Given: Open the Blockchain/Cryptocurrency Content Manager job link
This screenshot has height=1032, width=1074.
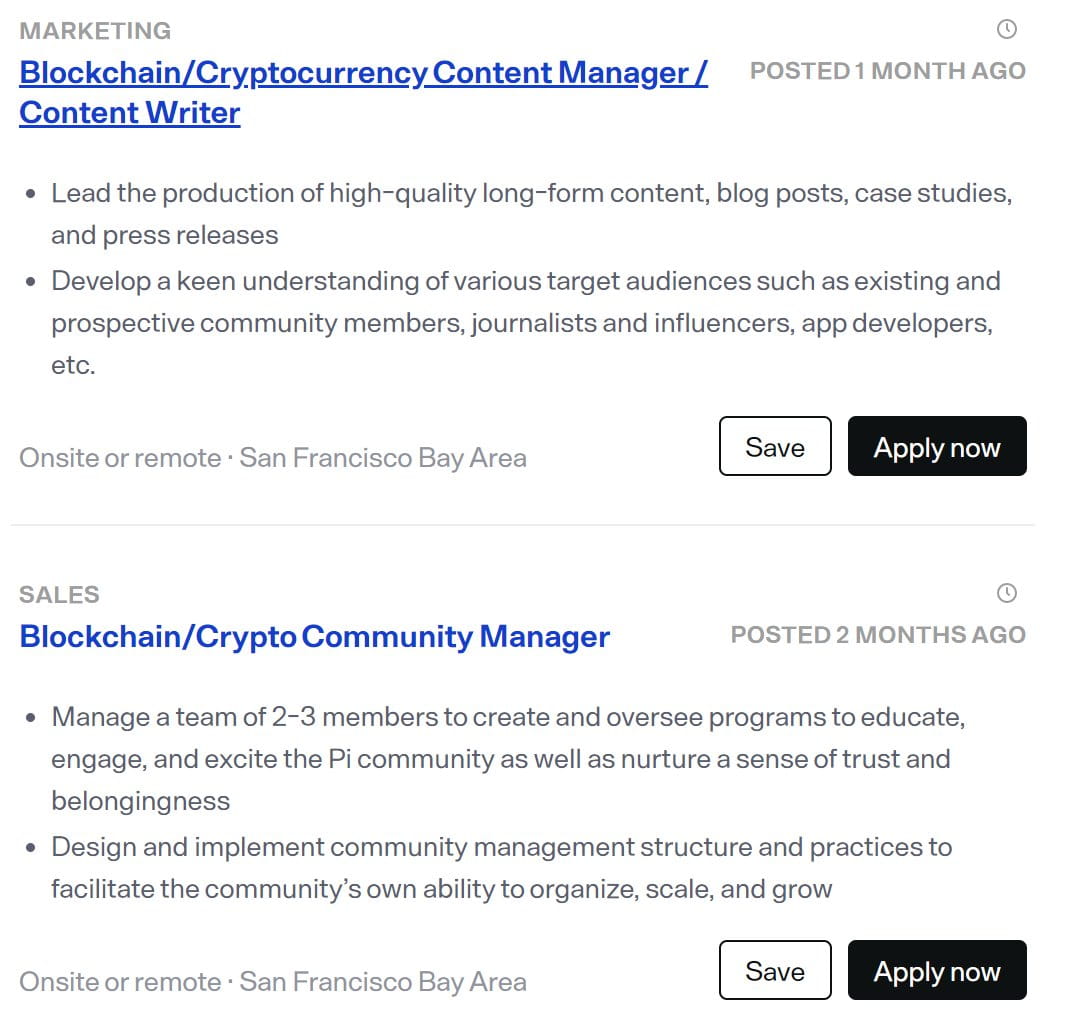Looking at the screenshot, I should (x=363, y=73).
